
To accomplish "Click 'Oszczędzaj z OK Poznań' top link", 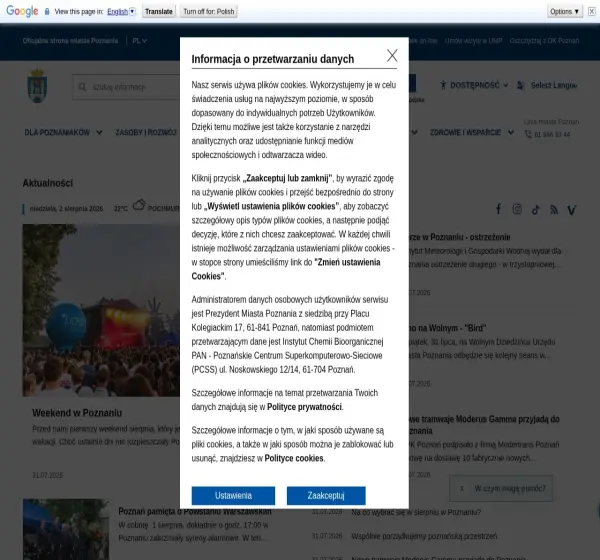I will point(544,41).
